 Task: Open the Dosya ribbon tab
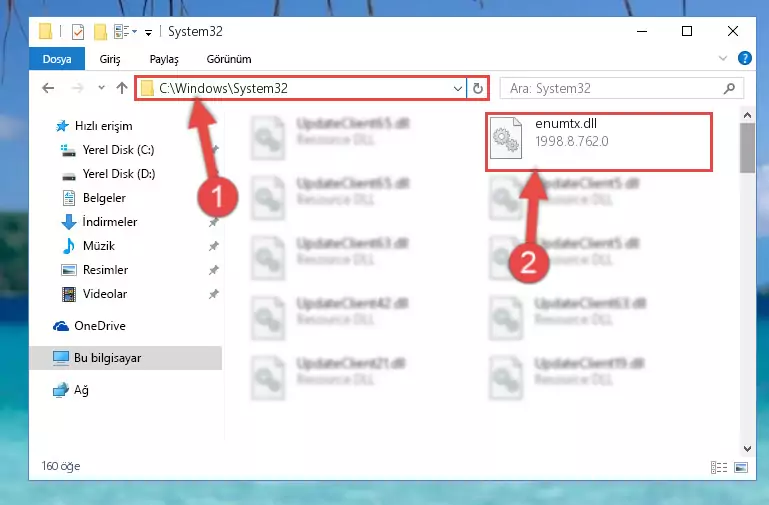57,59
